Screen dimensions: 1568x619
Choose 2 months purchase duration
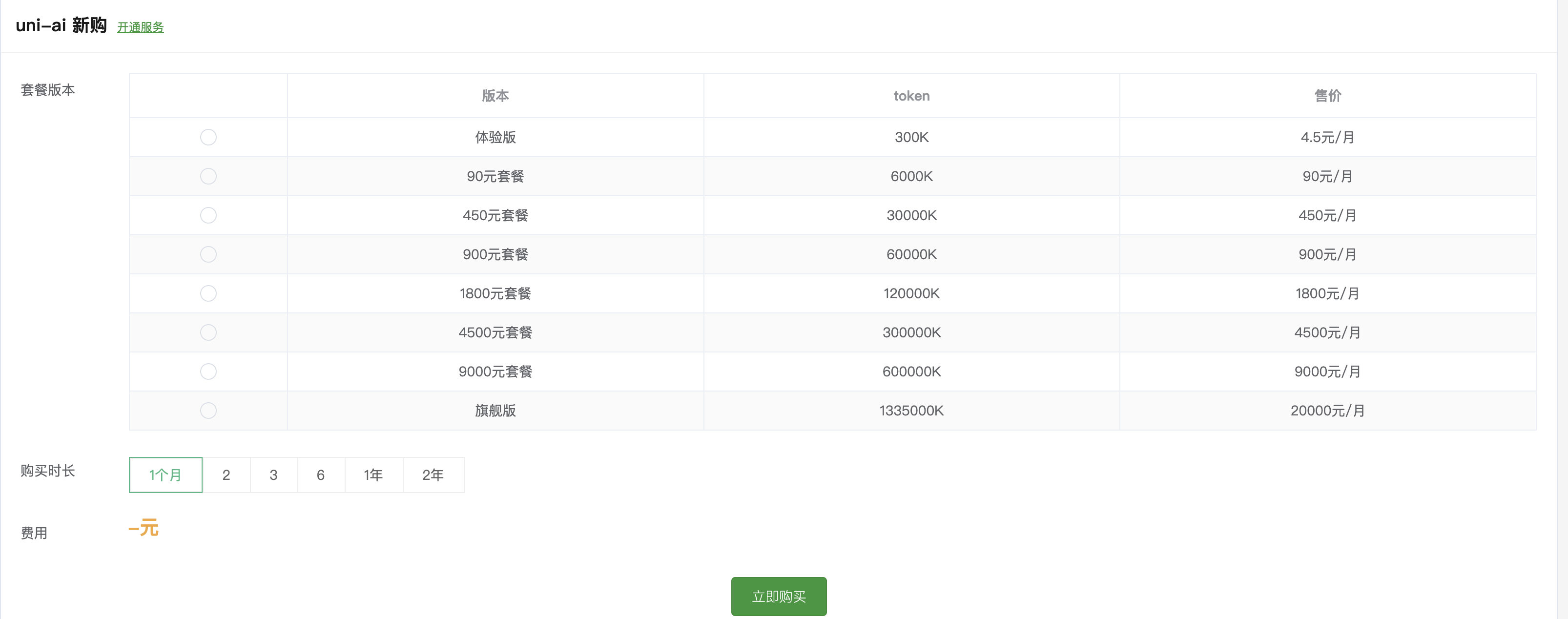[227, 475]
